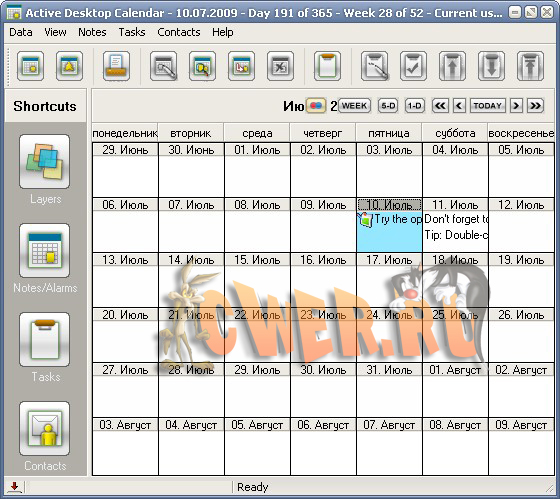Go back with the double left arrow
The width and height of the screenshot is (560, 499).
(440, 106)
